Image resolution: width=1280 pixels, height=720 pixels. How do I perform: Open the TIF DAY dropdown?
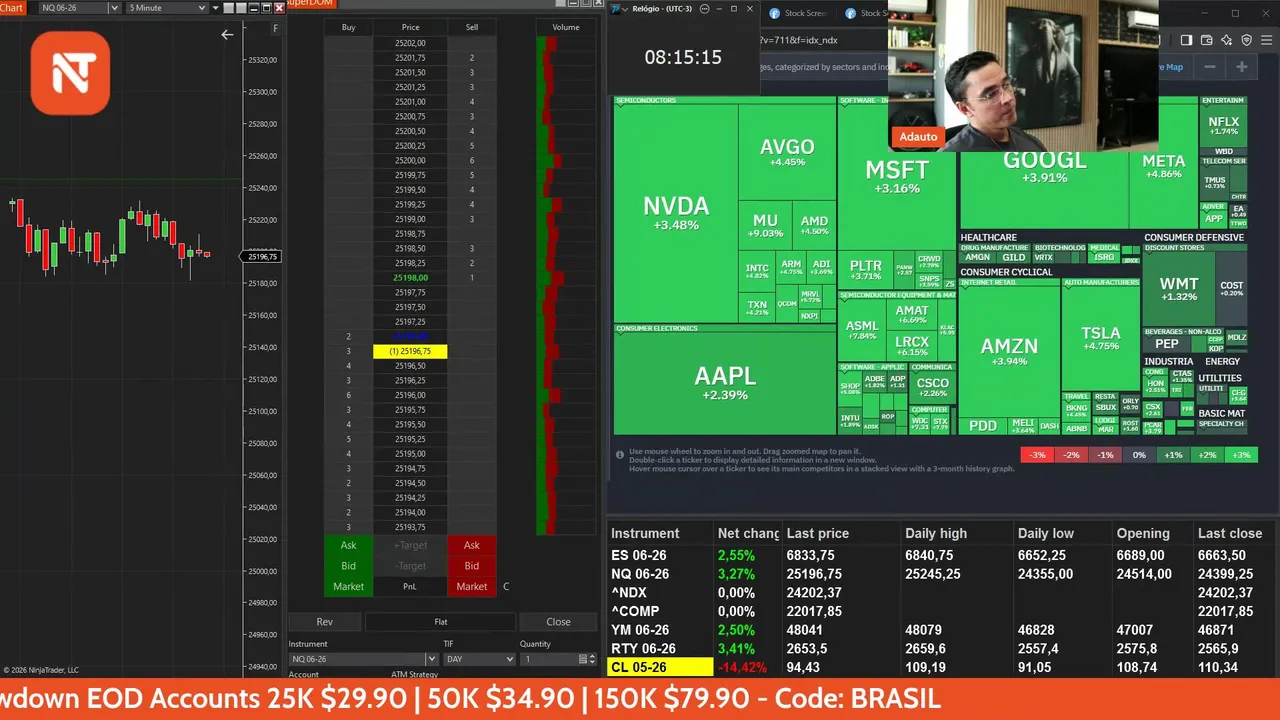[479, 659]
